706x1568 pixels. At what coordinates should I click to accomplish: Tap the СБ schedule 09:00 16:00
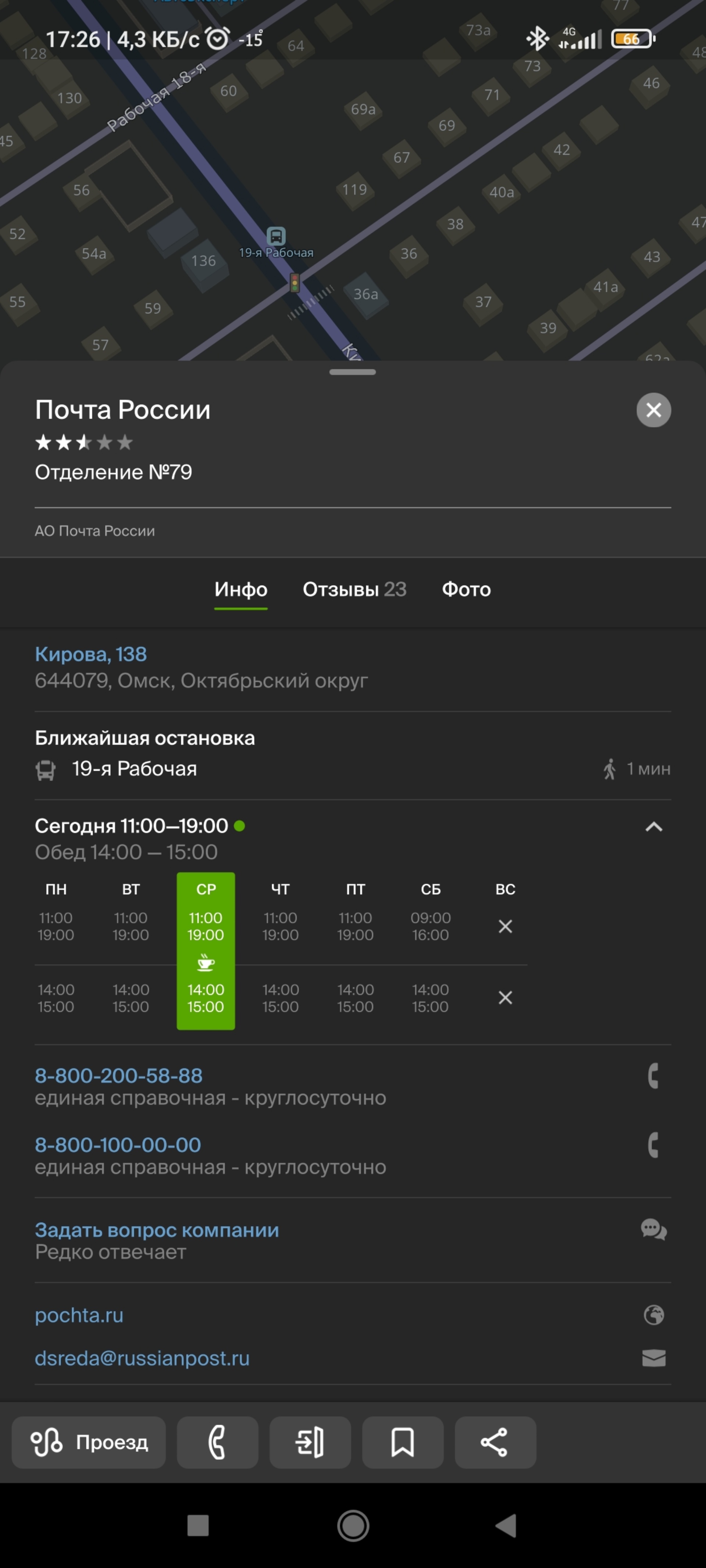pos(431,926)
